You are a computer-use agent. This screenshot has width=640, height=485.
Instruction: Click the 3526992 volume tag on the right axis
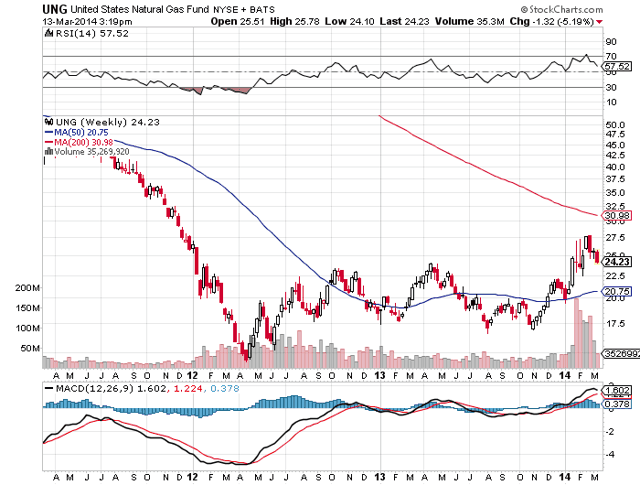click(621, 354)
